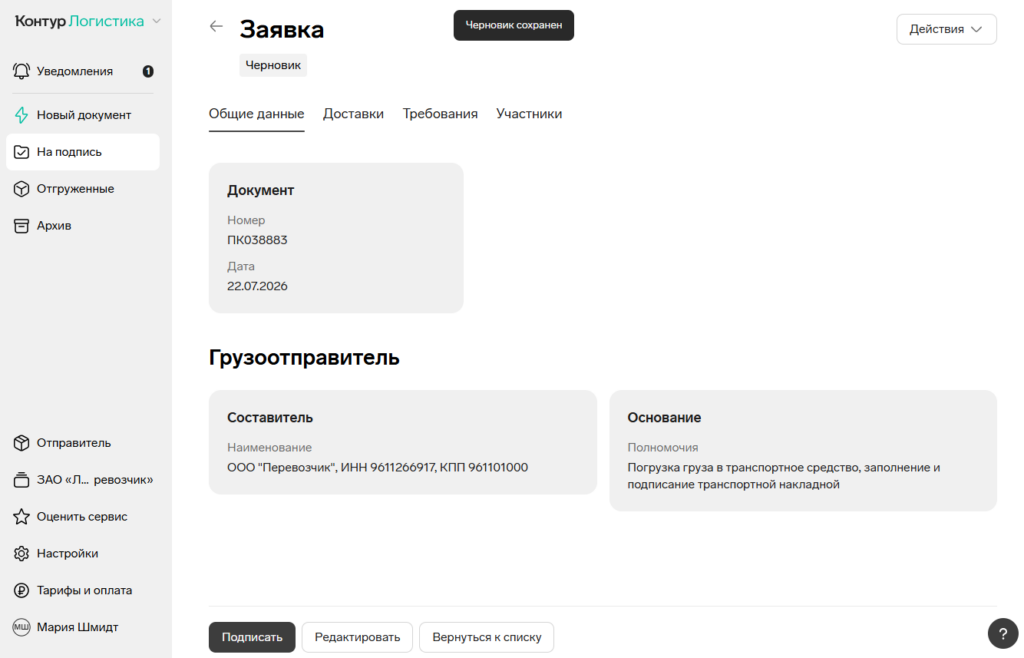Click the Составитель card title
The image size is (1024, 658).
[x=270, y=418]
